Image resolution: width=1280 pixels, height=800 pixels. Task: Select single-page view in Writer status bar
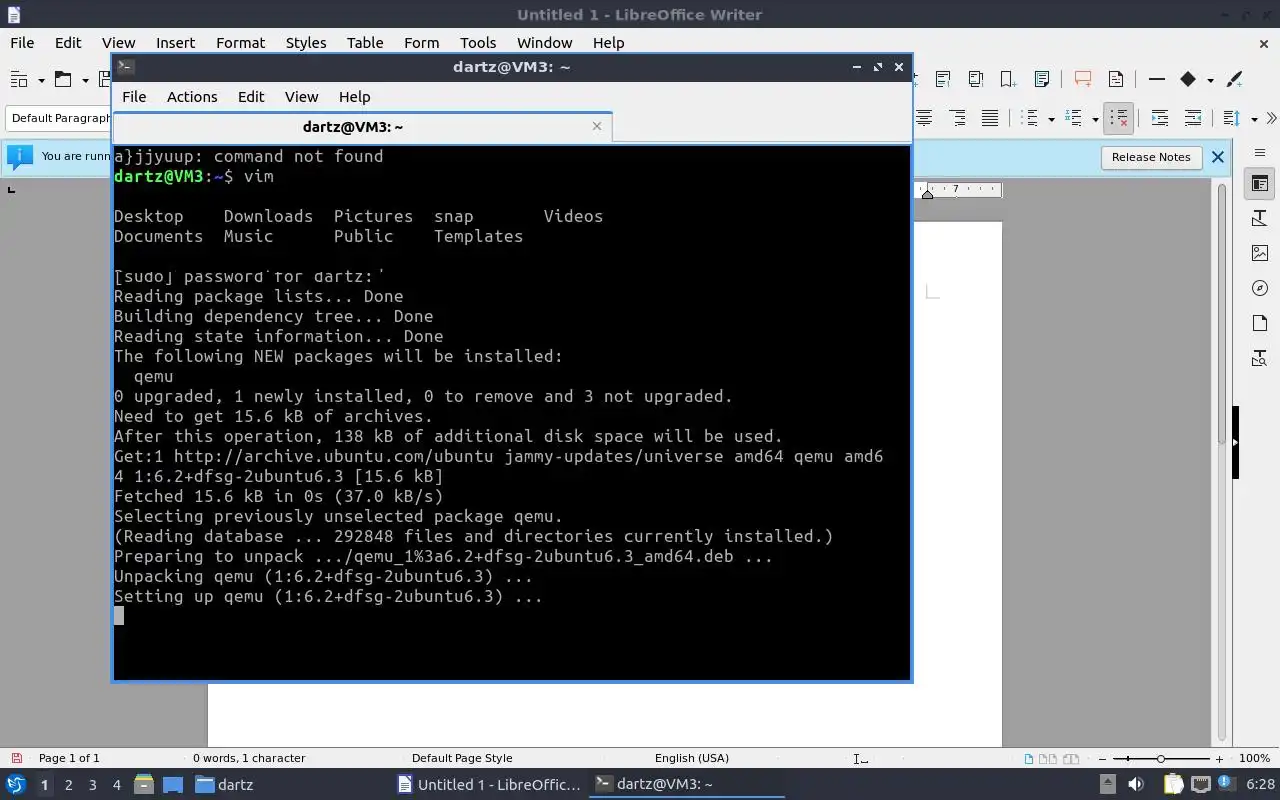tap(1028, 758)
